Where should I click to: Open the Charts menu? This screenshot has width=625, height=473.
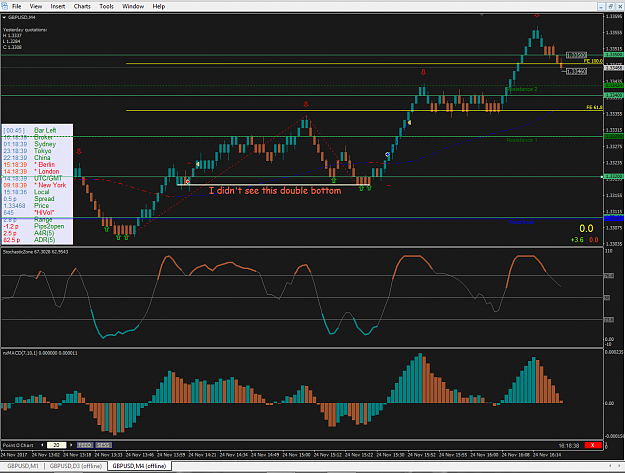tap(82, 6)
